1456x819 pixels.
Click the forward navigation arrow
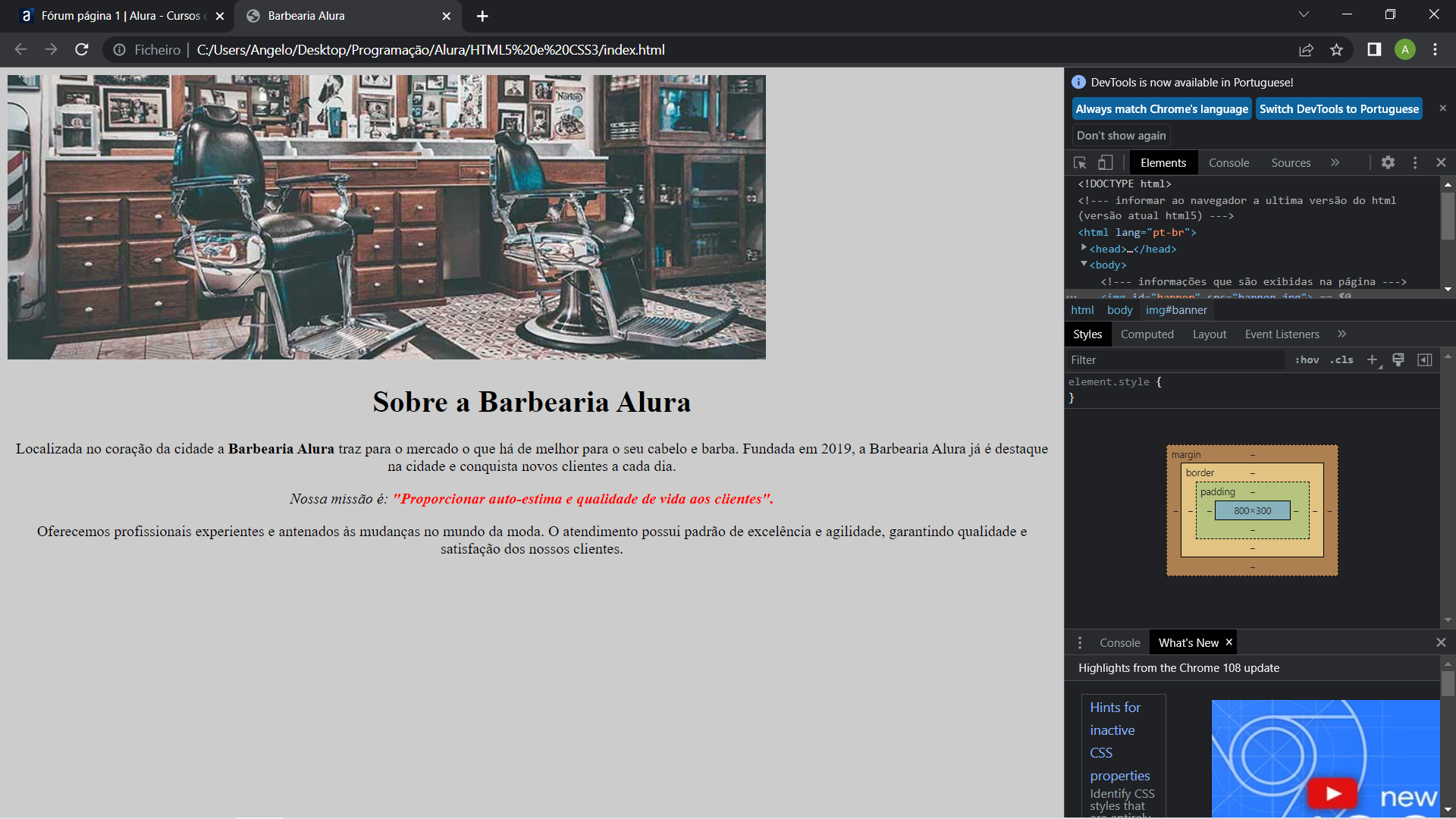51,49
